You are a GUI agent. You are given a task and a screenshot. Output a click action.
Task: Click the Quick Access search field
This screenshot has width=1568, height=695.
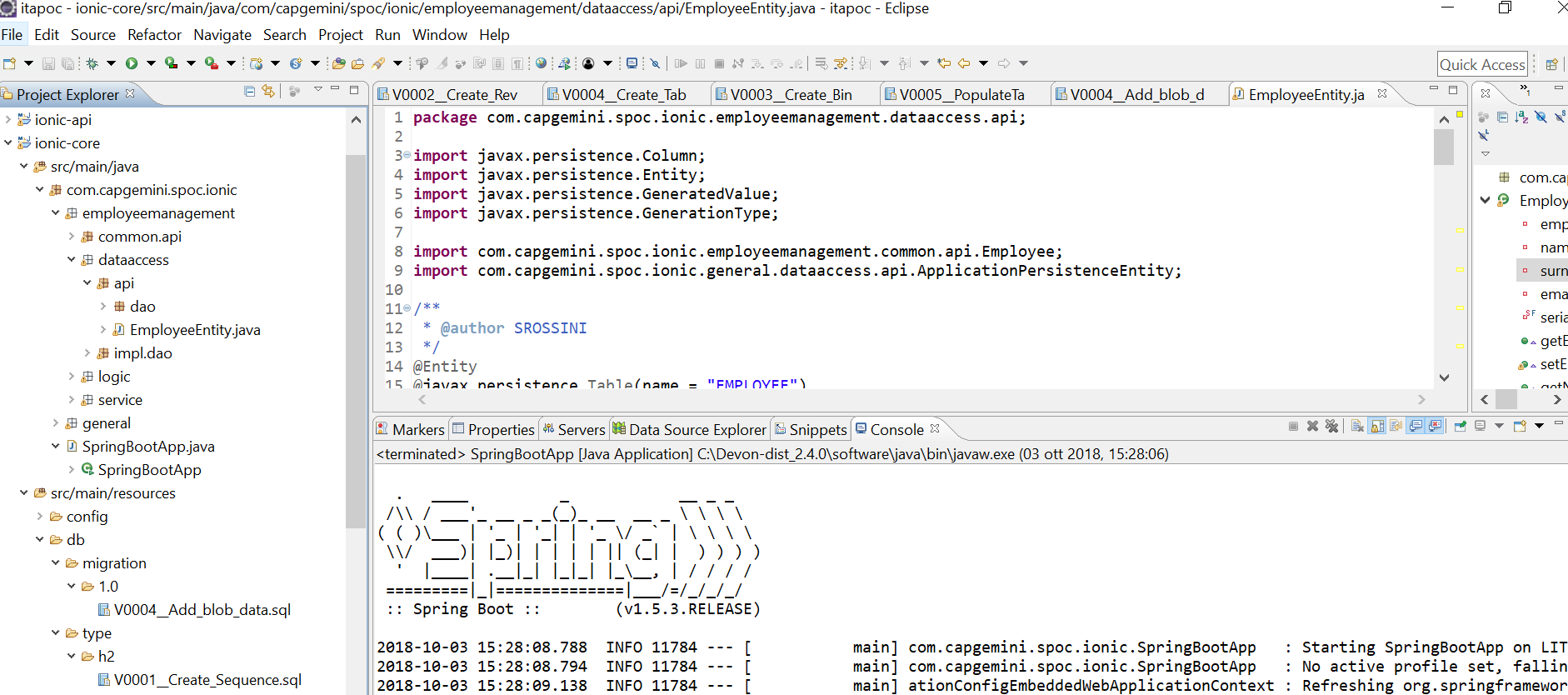pyautogui.click(x=1482, y=64)
